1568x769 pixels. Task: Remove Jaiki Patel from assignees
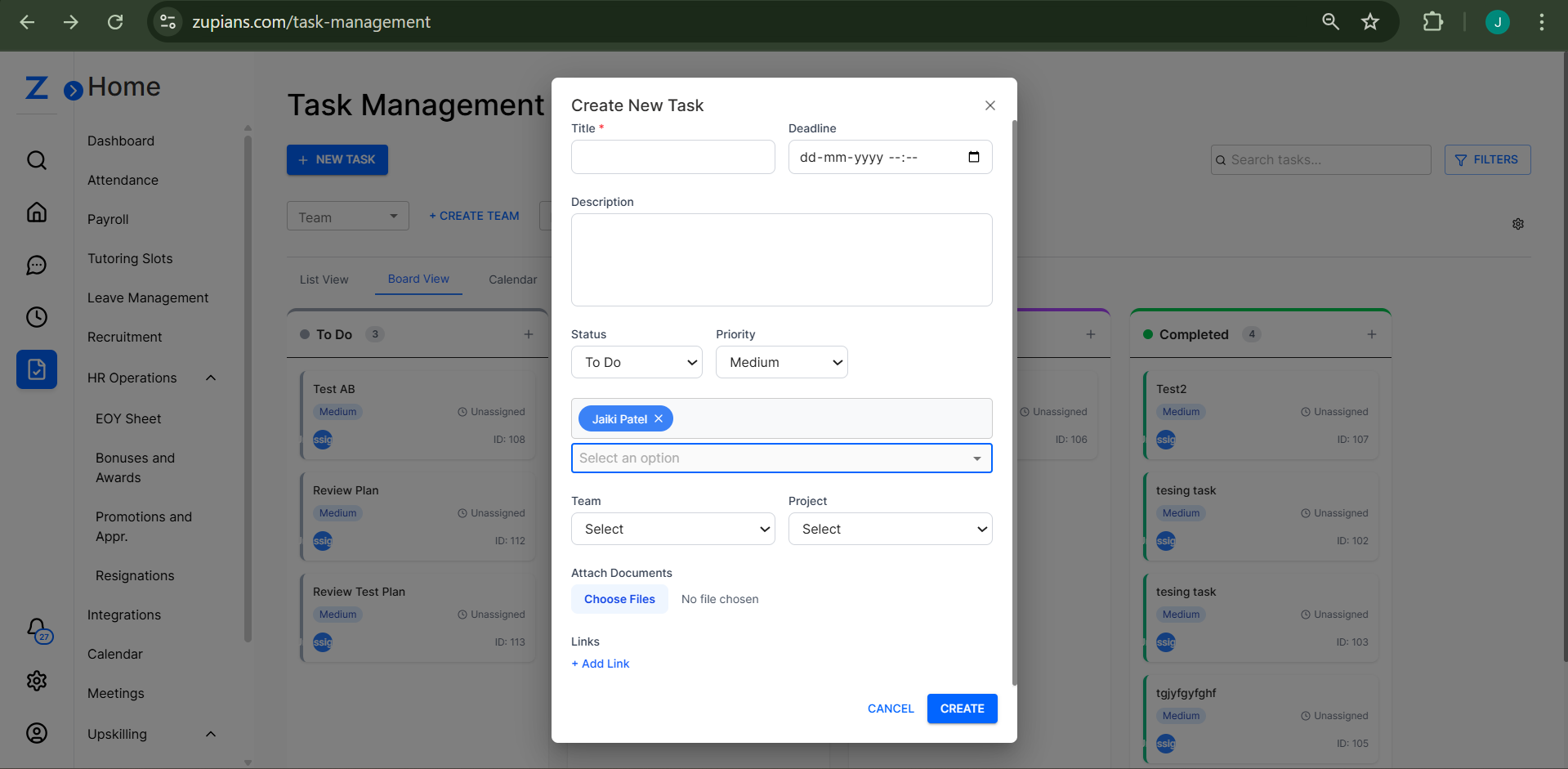tap(659, 418)
